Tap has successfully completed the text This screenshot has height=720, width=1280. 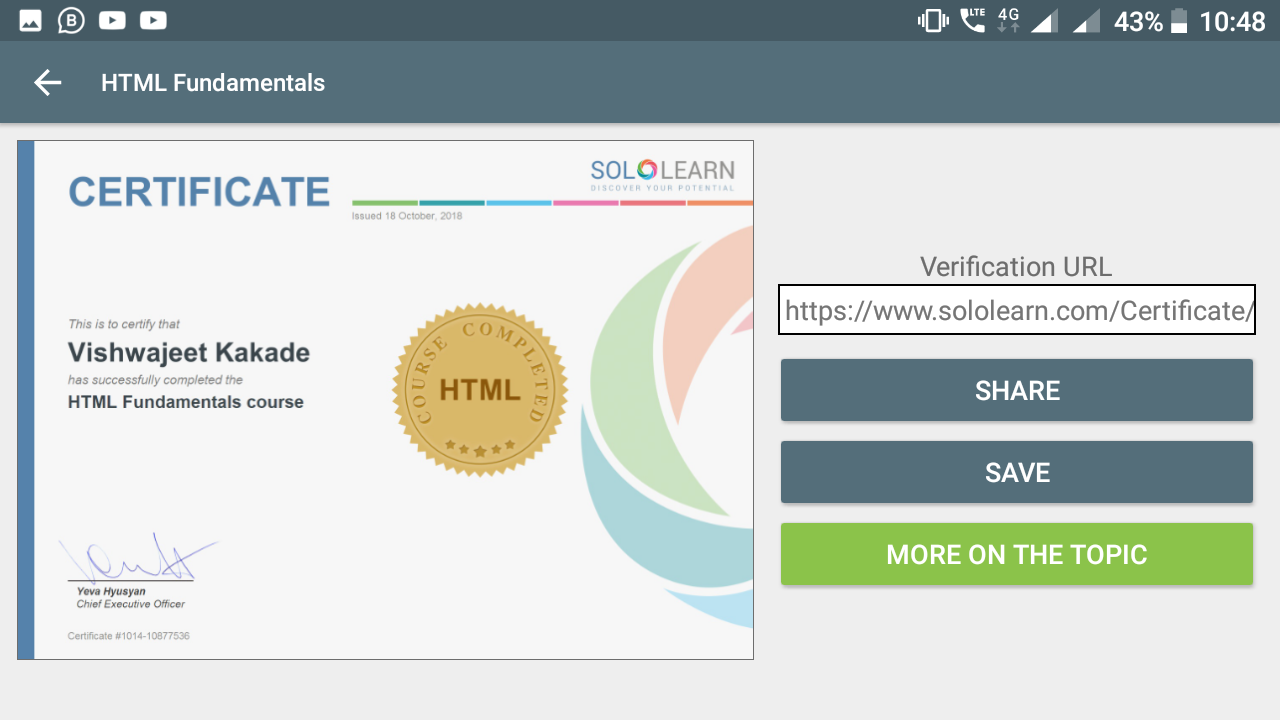tap(155, 380)
